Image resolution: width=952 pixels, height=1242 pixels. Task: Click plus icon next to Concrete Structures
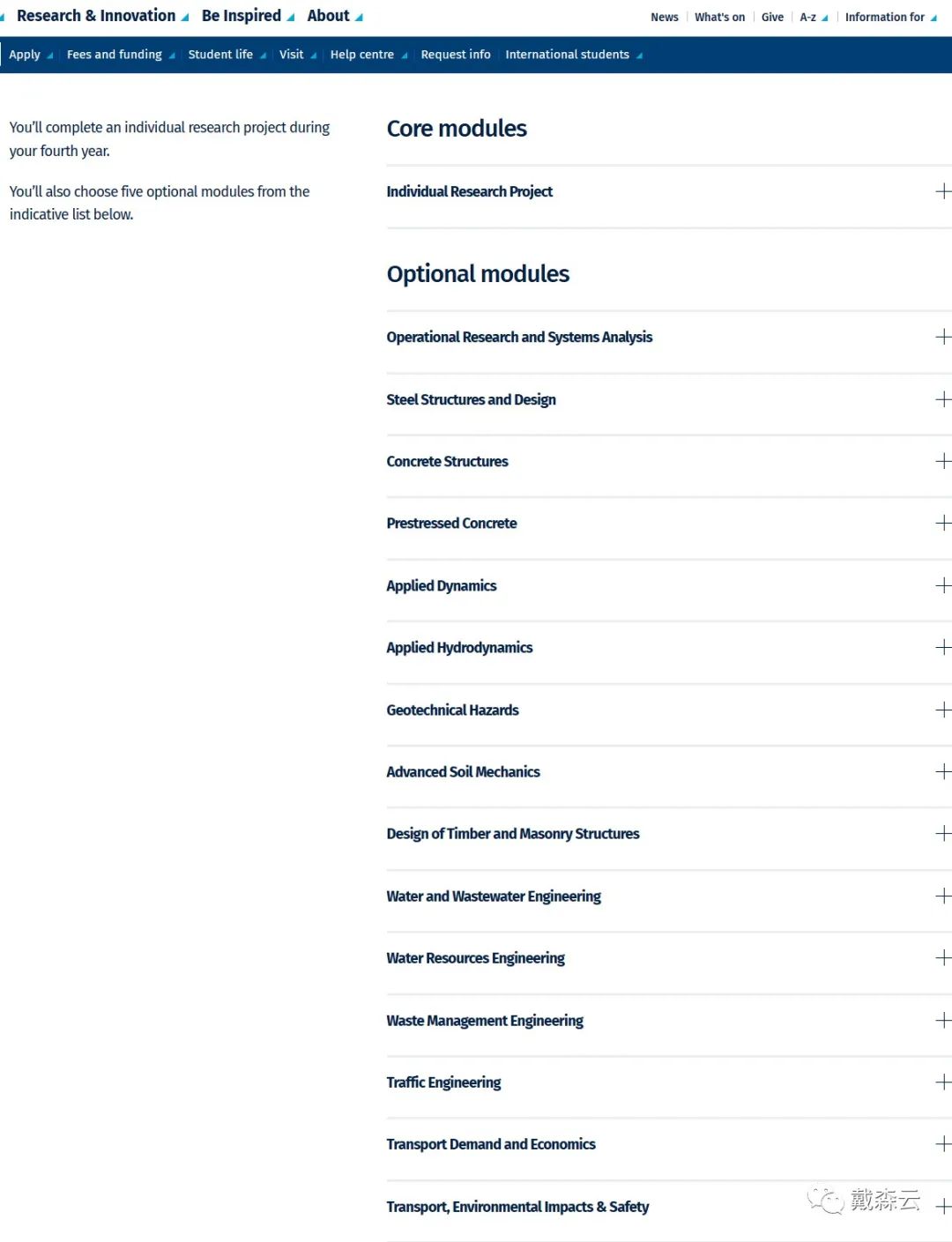click(943, 461)
